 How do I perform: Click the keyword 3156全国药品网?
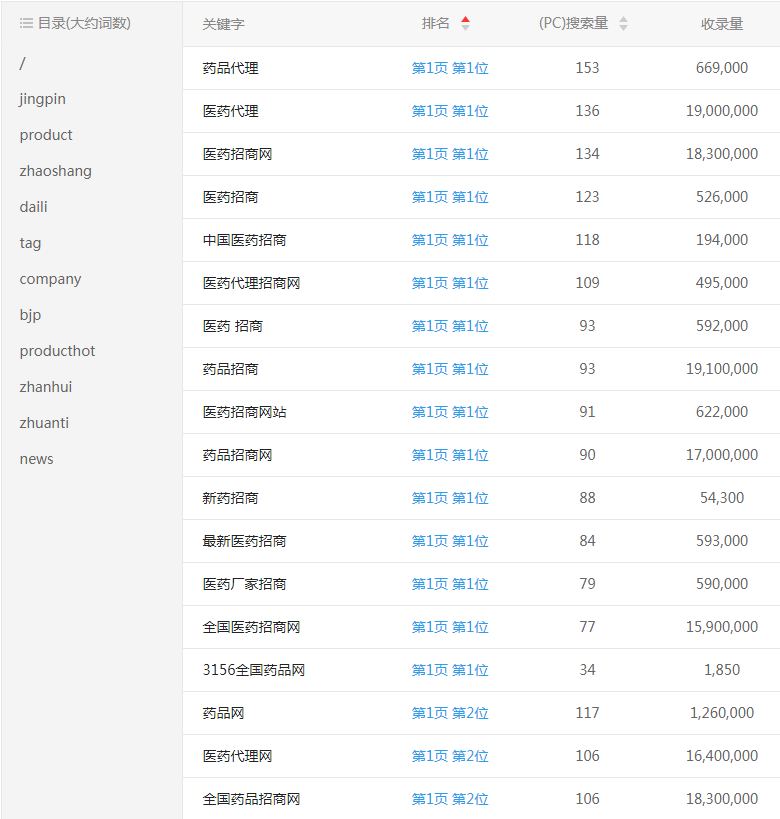coord(253,670)
